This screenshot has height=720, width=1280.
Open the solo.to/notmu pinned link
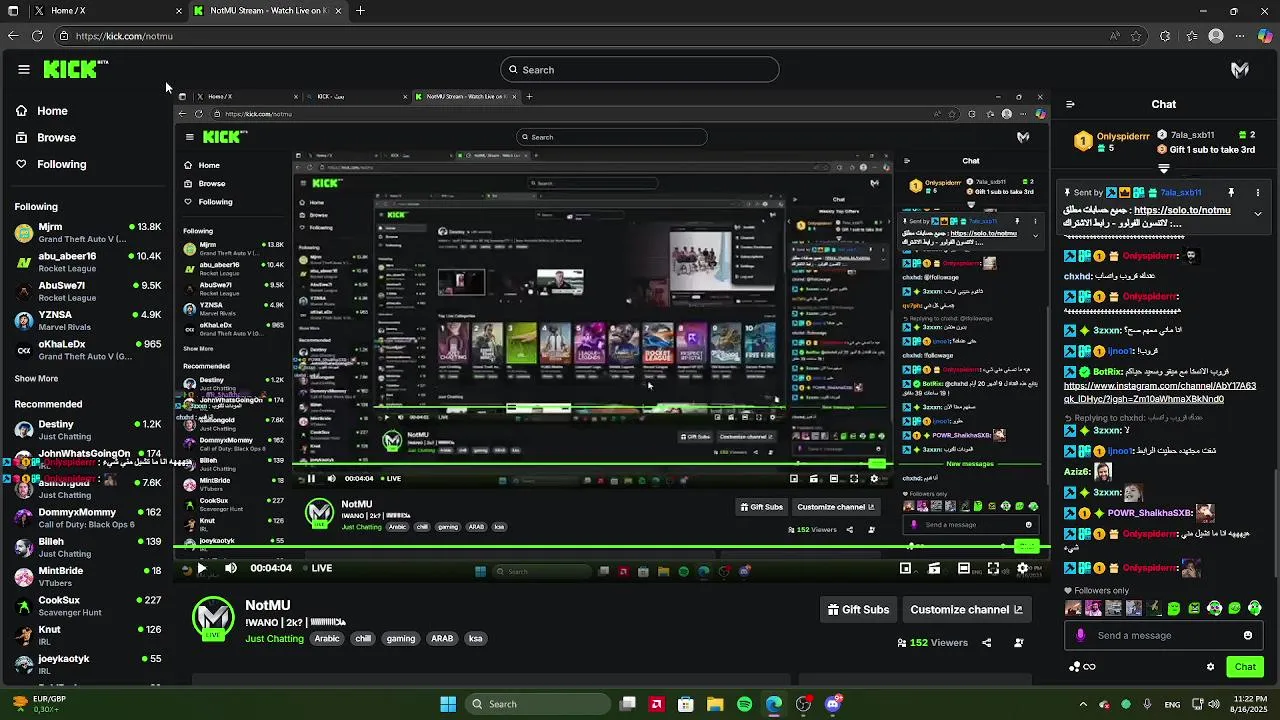pos(1182,211)
